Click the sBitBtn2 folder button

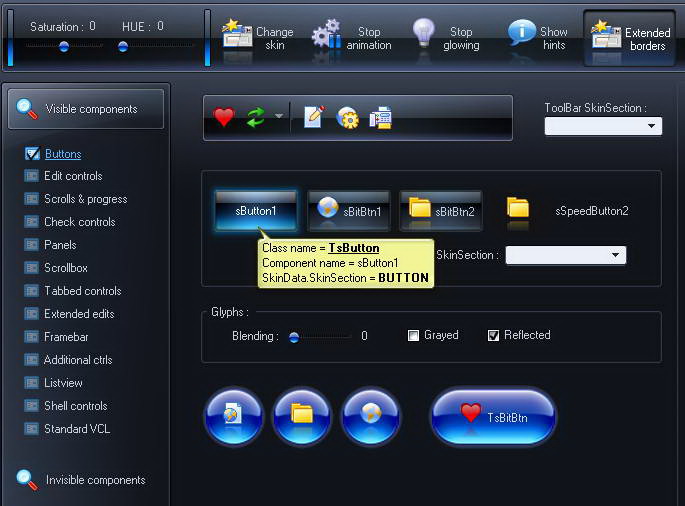[x=441, y=211]
